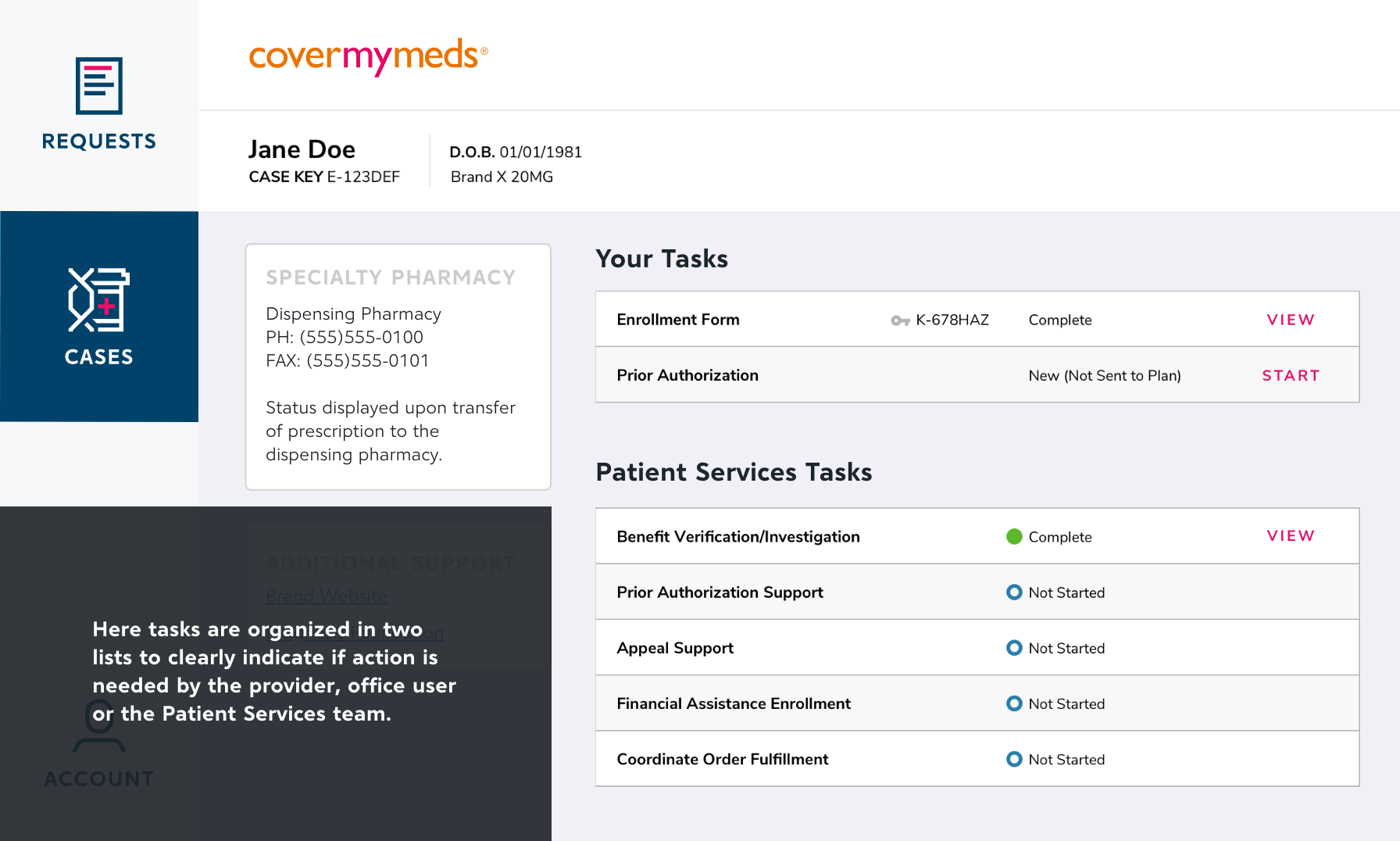The image size is (1400, 841).
Task: Click the case key E-123DEF
Action: 363,177
